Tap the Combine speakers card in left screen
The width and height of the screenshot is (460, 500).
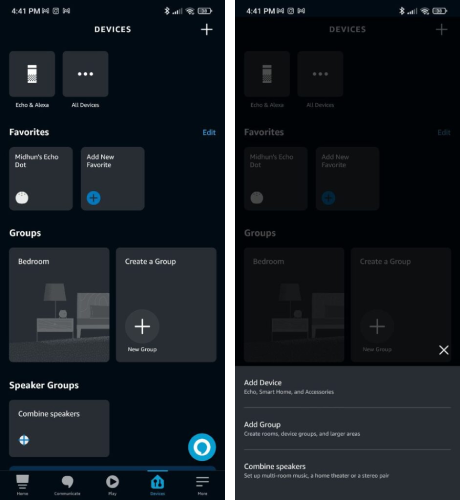tap(59, 428)
